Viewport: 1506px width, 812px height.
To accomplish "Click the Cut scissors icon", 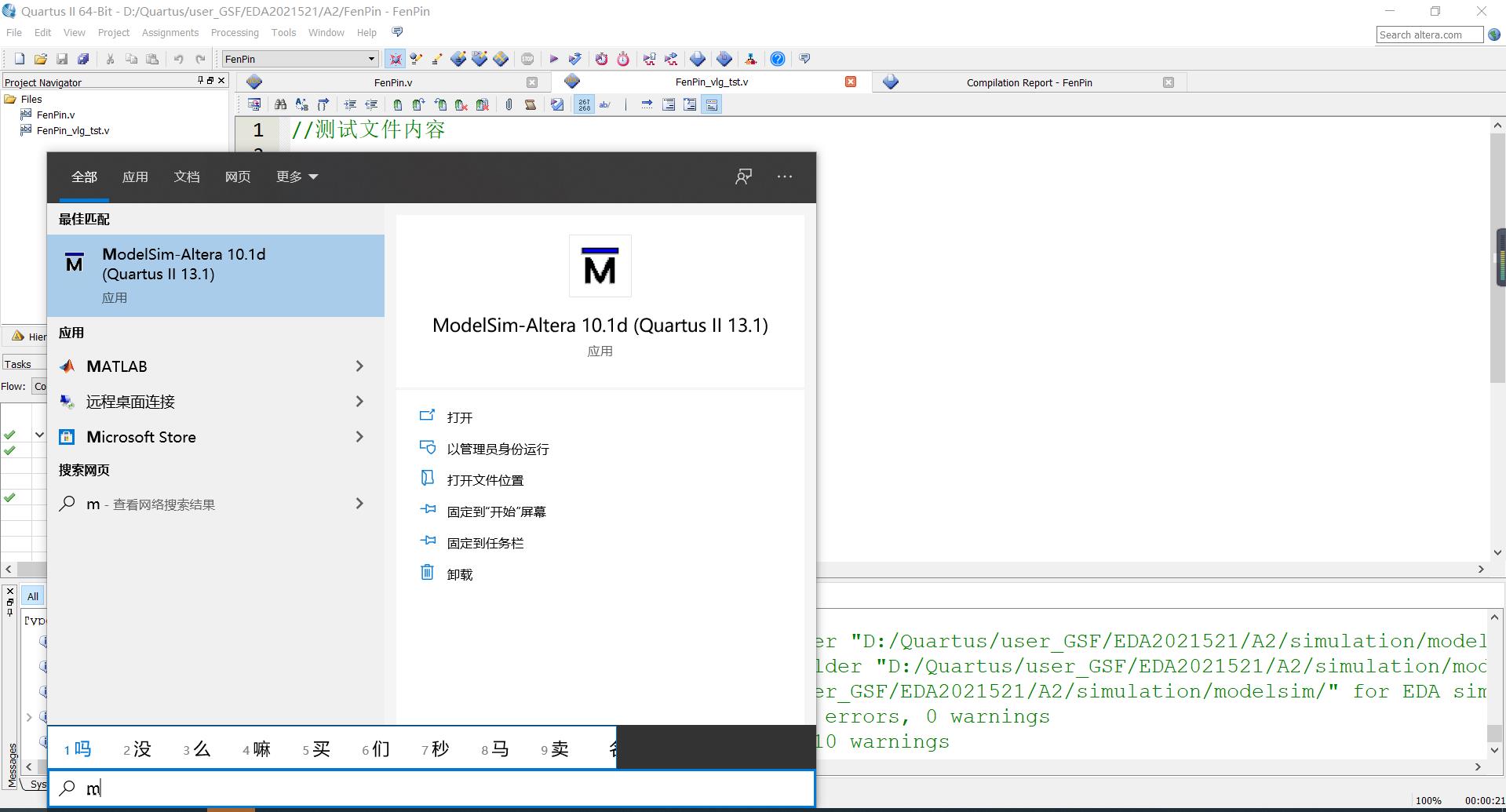I will pyautogui.click(x=110, y=59).
